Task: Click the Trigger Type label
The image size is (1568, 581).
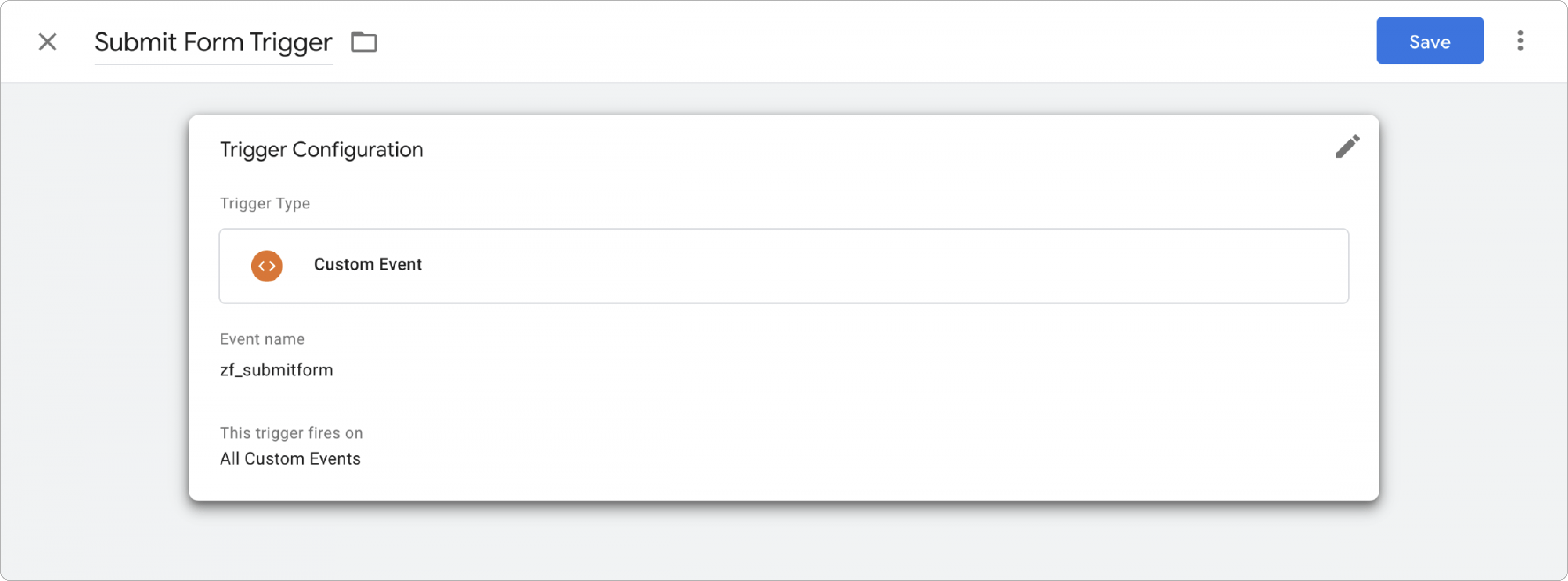Action: click(265, 203)
